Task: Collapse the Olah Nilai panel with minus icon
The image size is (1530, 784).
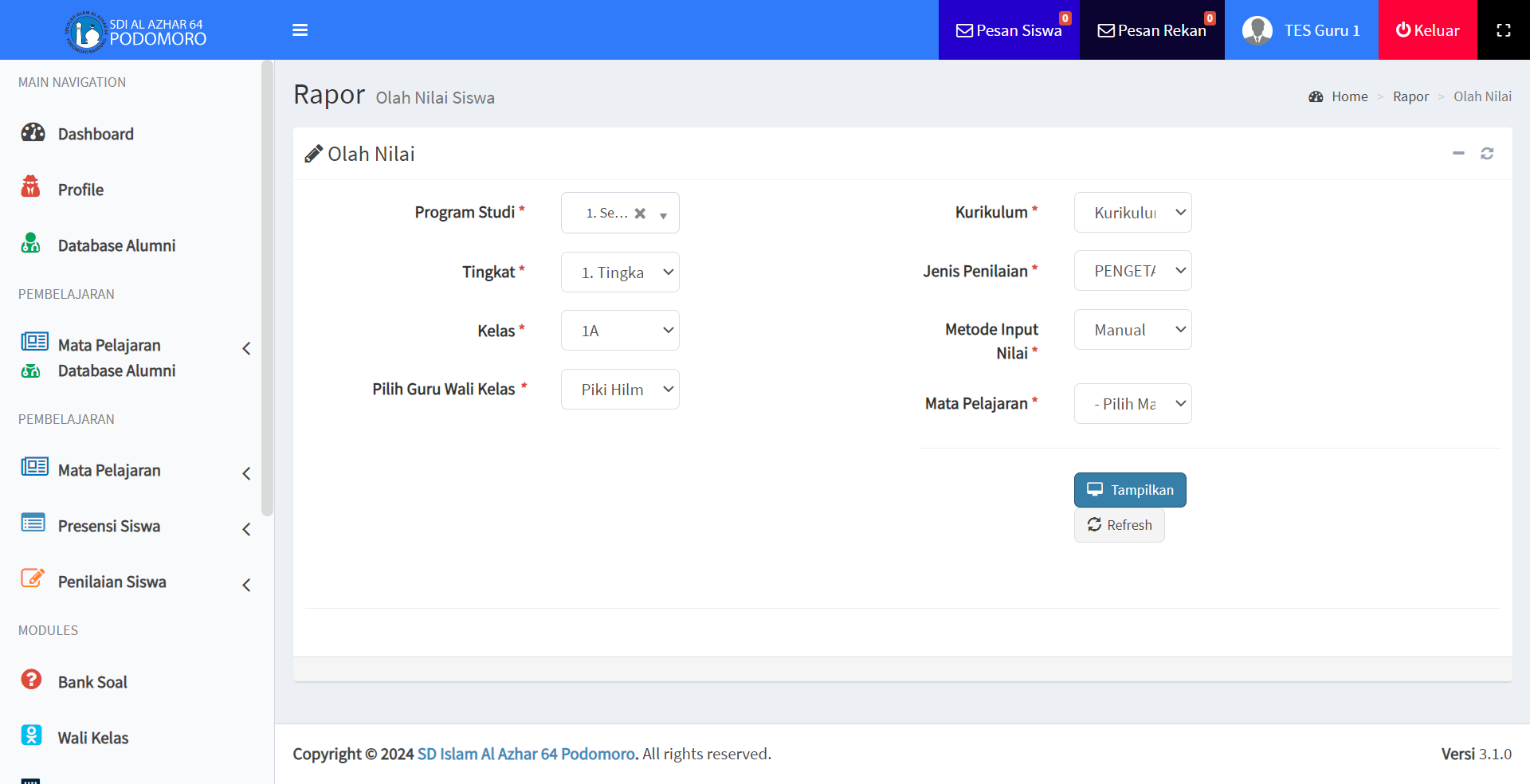Action: click(x=1458, y=153)
